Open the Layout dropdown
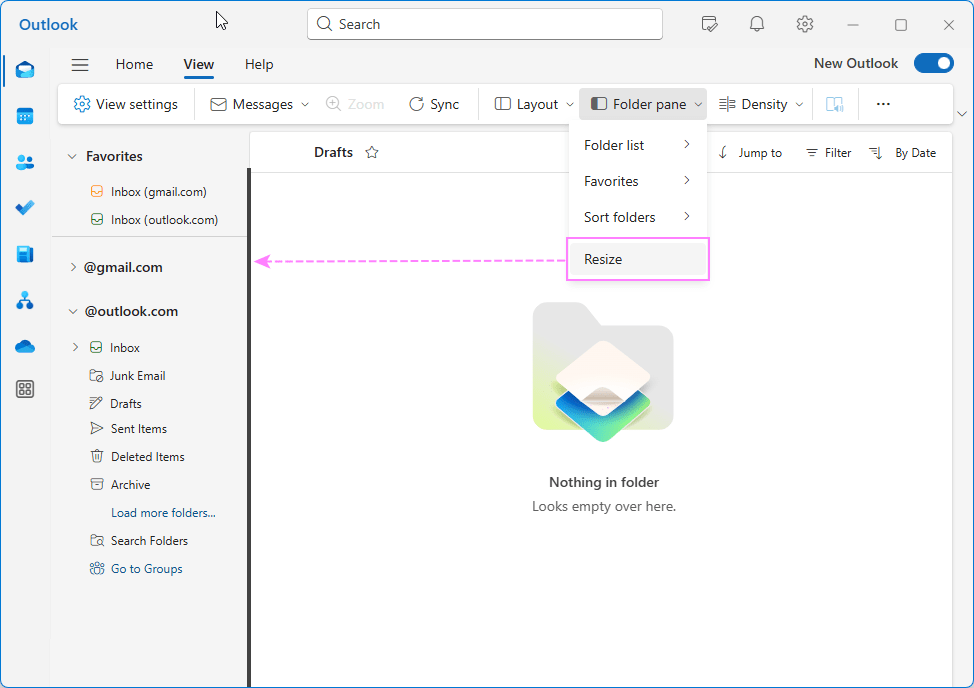974x688 pixels. click(534, 104)
